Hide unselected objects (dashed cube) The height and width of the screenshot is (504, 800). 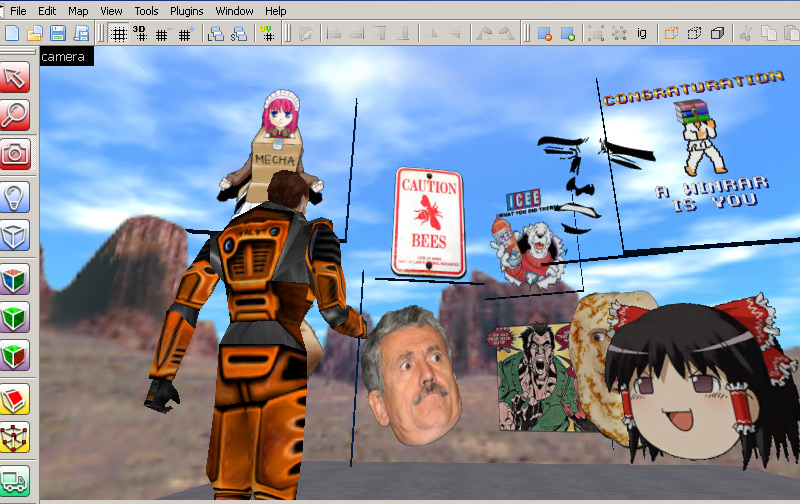coord(694,34)
